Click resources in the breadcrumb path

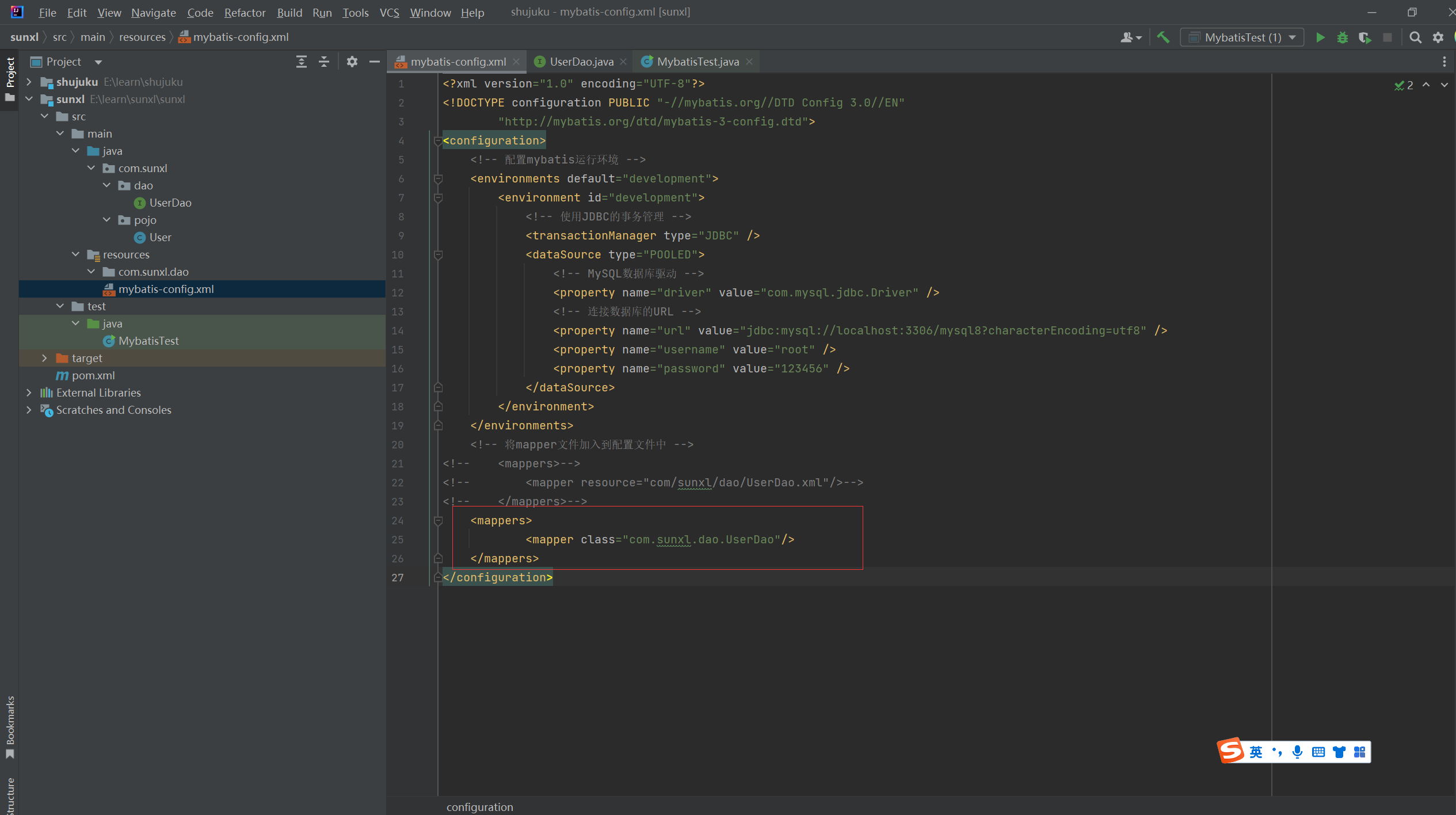point(142,37)
